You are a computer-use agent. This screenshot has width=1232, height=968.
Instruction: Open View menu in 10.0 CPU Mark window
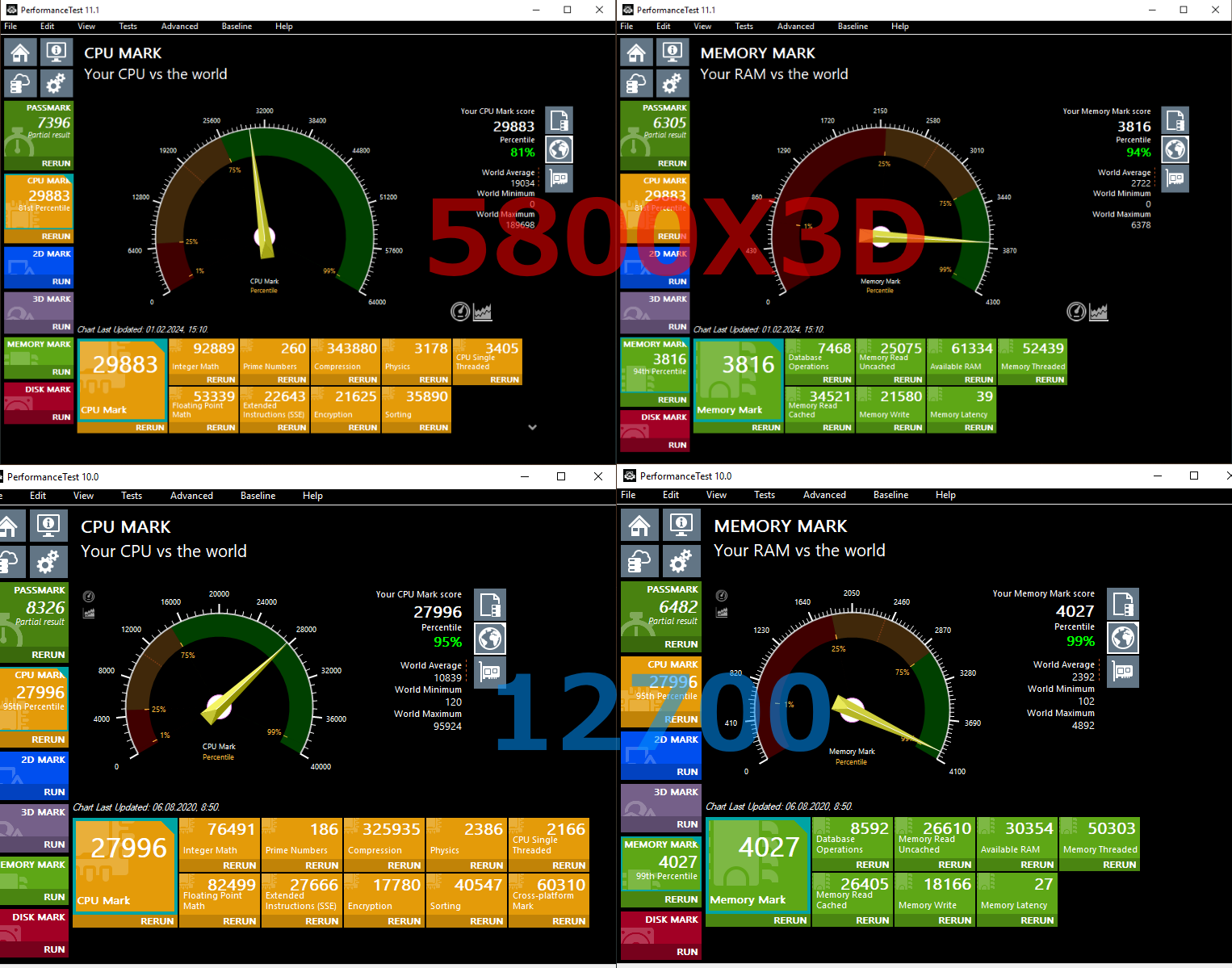click(x=83, y=496)
